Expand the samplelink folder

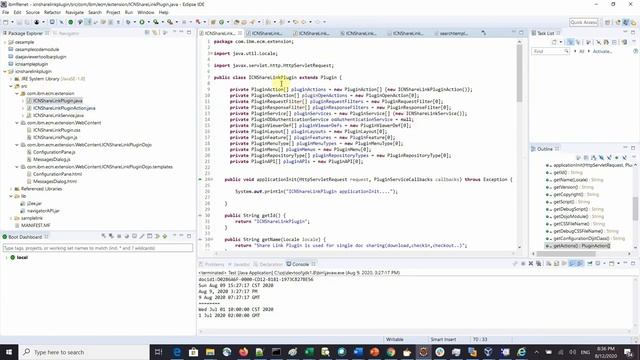point(11,218)
